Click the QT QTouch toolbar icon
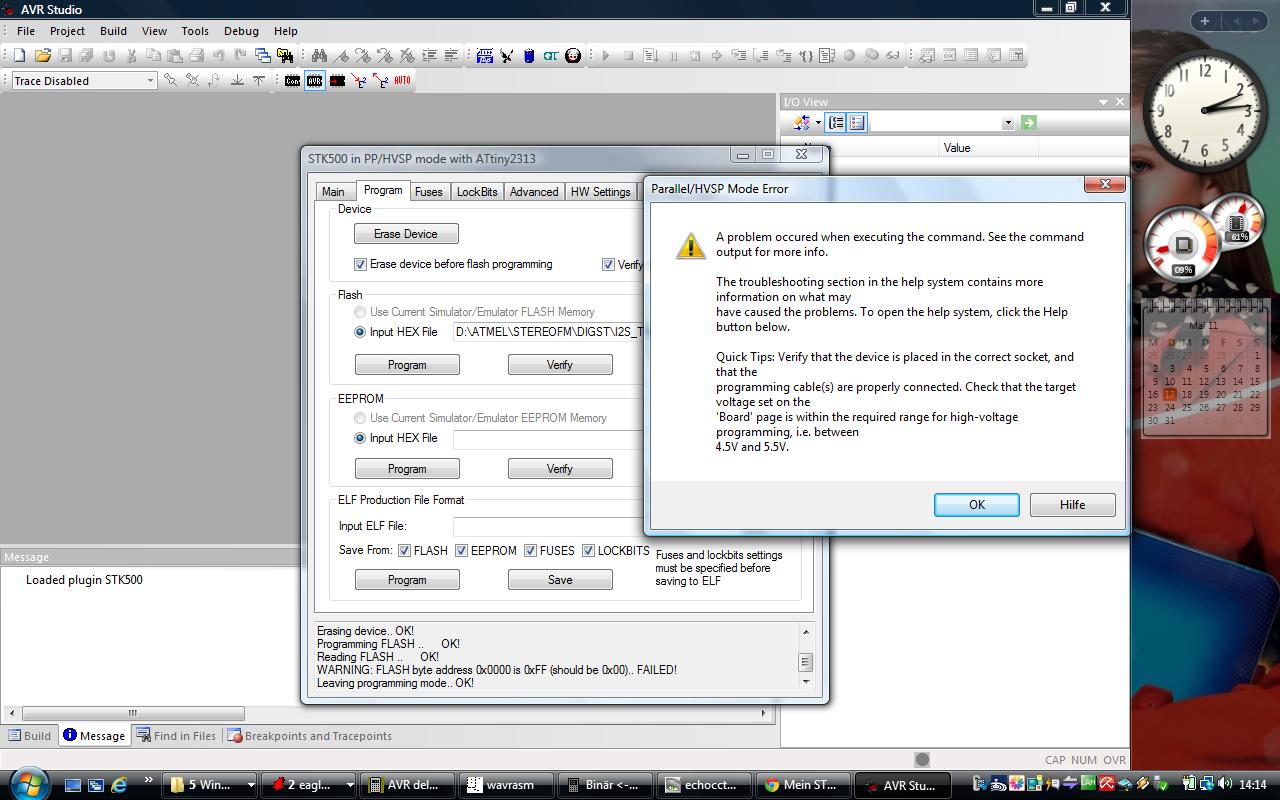 (551, 56)
